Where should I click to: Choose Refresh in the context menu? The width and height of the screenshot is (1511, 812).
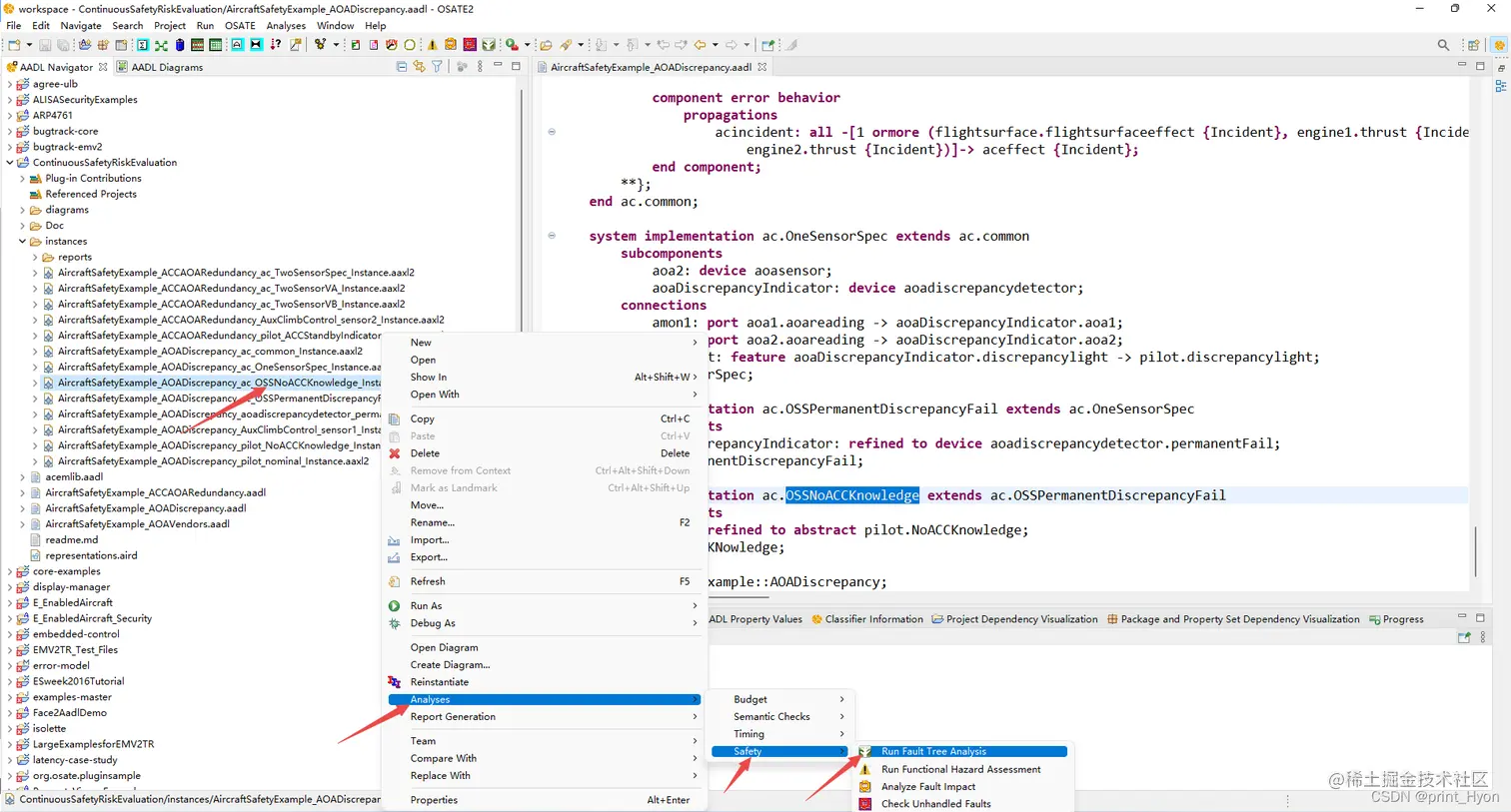544,581
